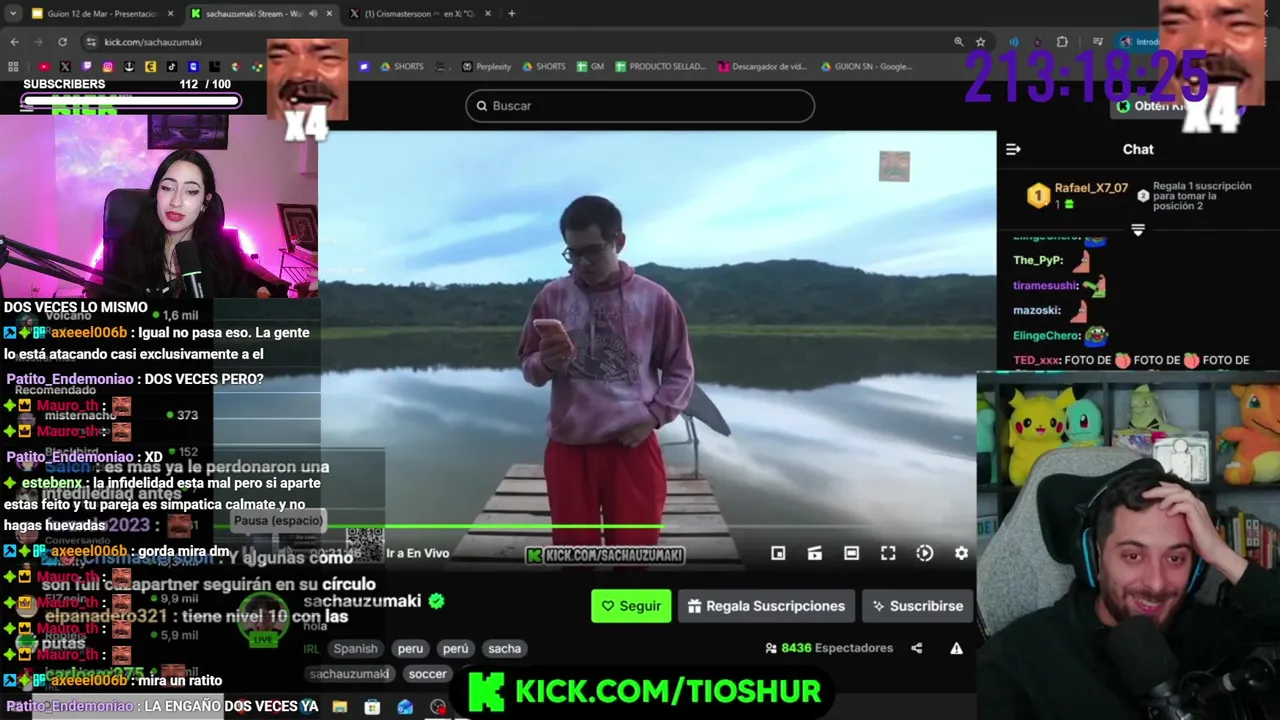Viewport: 1280px width, 720px height.
Task: Select the soccer tag
Action: pyautogui.click(x=427, y=674)
